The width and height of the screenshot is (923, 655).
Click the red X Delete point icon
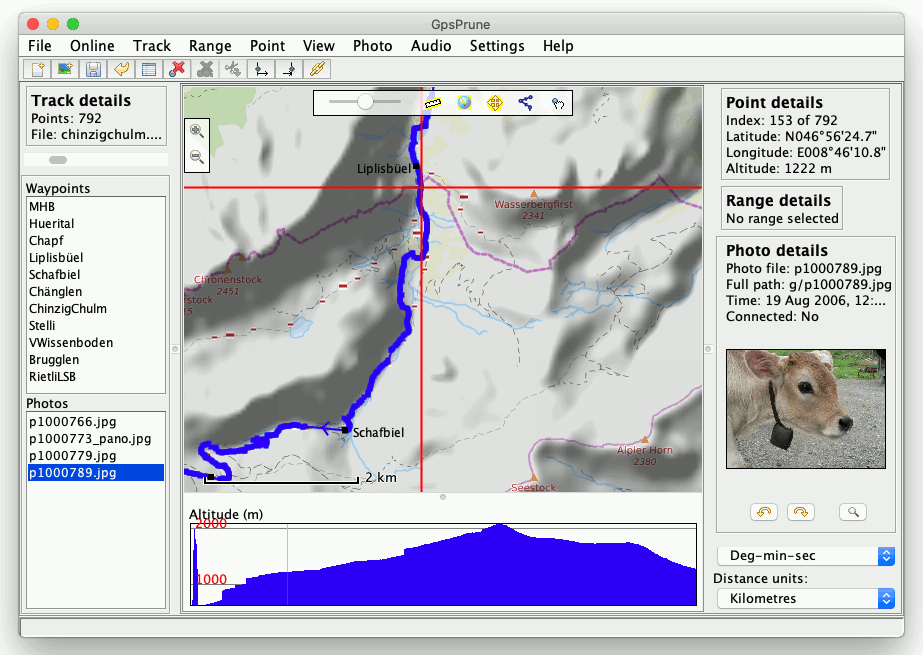(177, 69)
